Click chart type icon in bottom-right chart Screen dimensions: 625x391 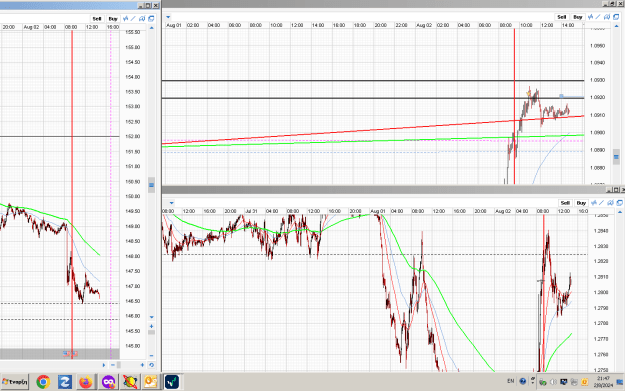pyautogui.click(x=610, y=203)
